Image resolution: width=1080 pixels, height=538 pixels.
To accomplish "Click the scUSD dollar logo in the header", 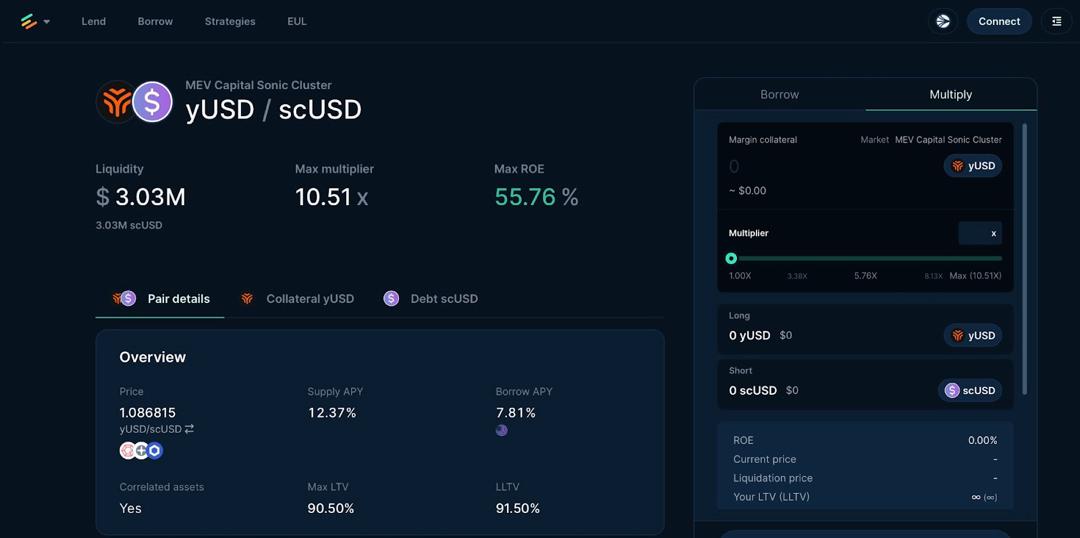I will click(x=152, y=102).
